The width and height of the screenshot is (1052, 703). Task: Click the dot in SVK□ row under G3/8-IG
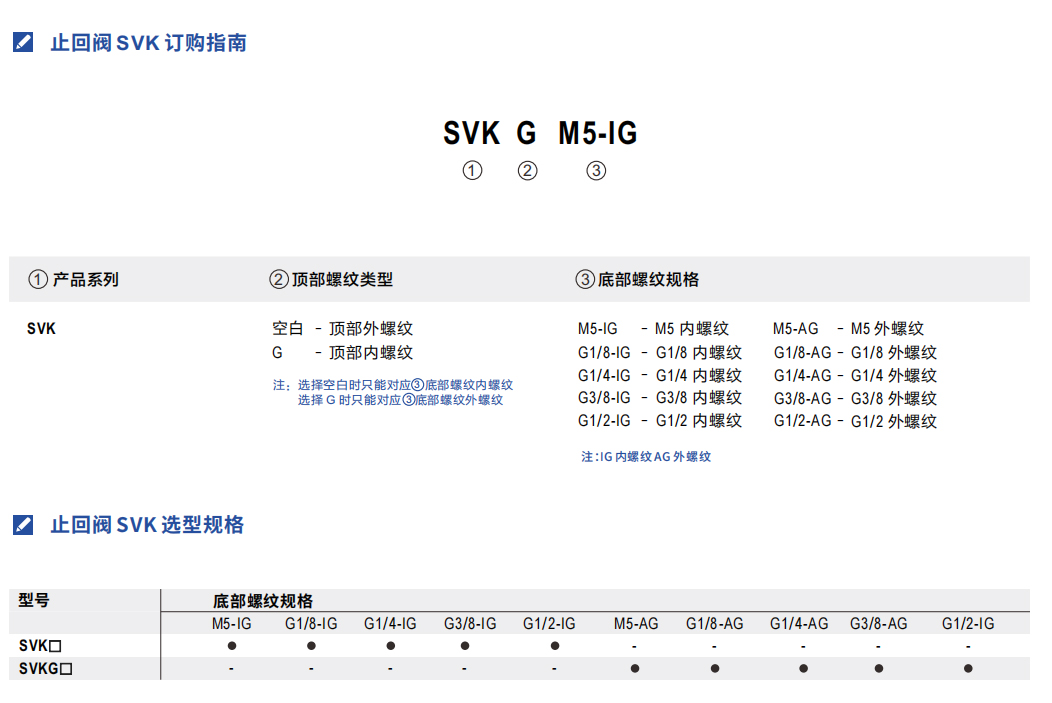[465, 646]
